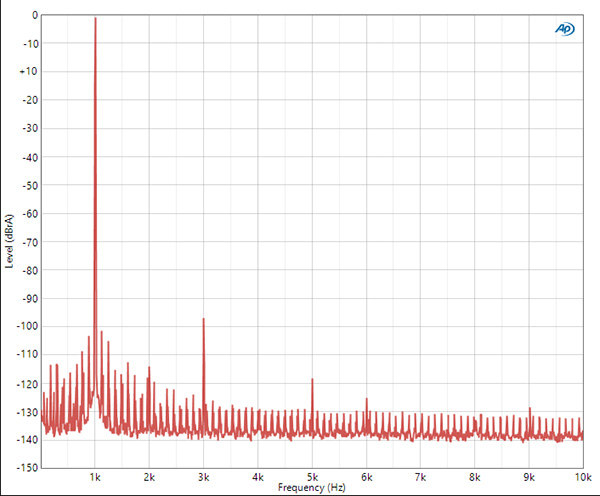Click the 6k frequency tick label
The height and width of the screenshot is (496, 600).
click(x=367, y=477)
